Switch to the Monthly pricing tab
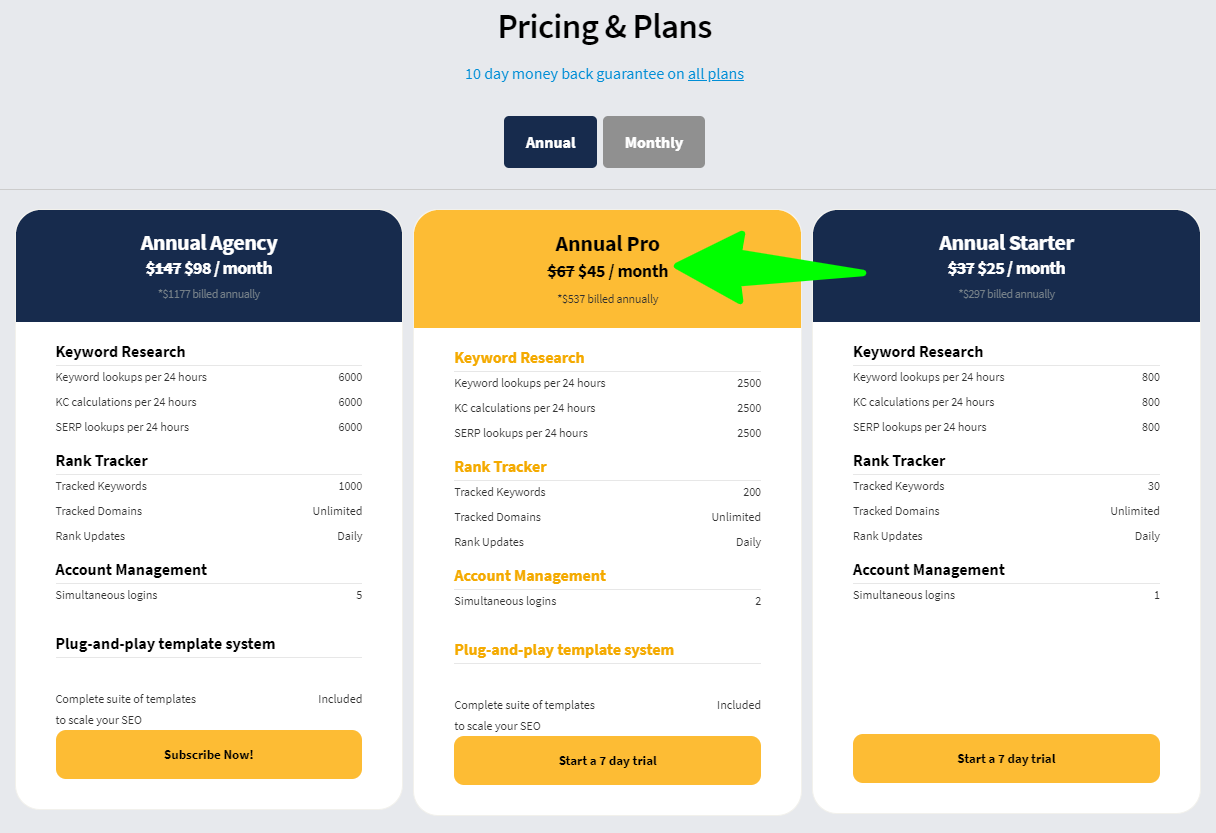 [653, 141]
